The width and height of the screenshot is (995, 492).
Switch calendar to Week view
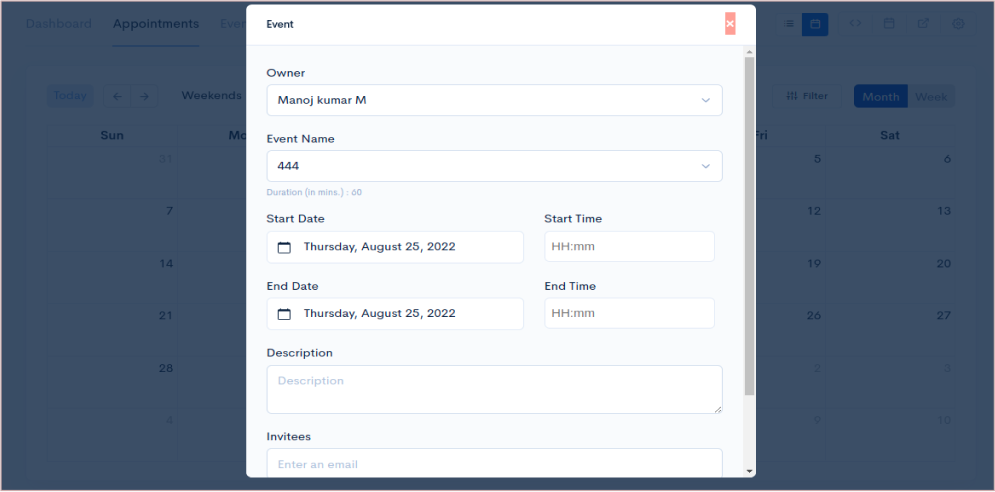[931, 97]
